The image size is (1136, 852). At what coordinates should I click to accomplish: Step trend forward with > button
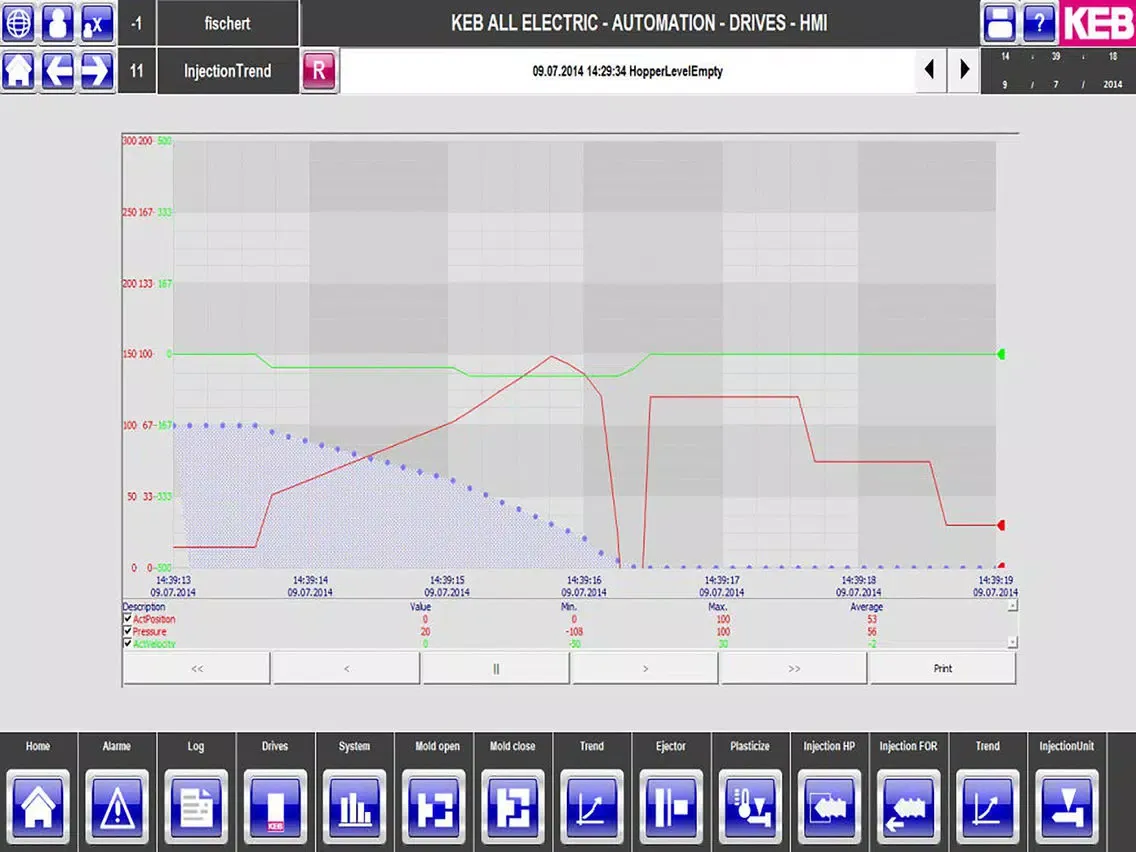(x=645, y=668)
